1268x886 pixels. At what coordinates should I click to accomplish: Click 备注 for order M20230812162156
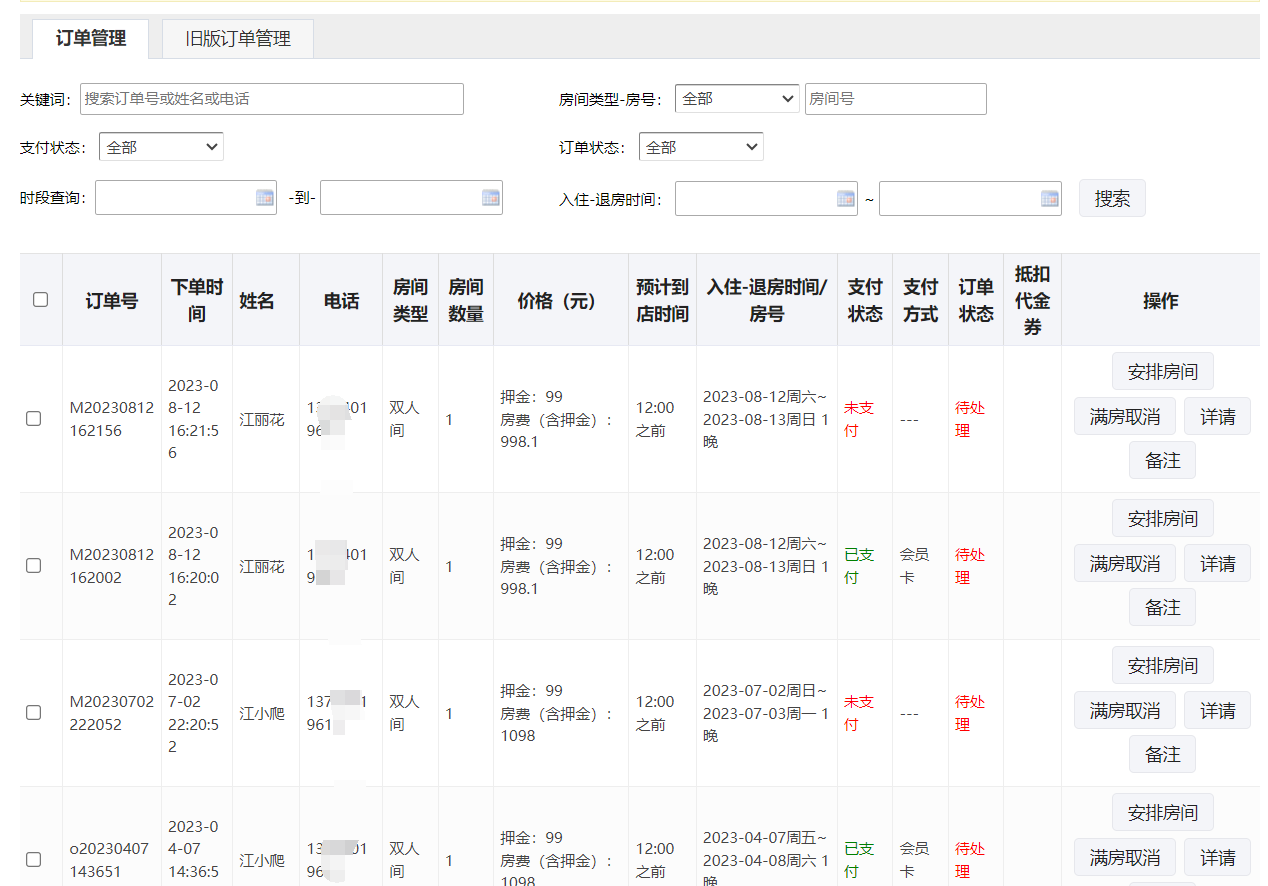[1162, 461]
